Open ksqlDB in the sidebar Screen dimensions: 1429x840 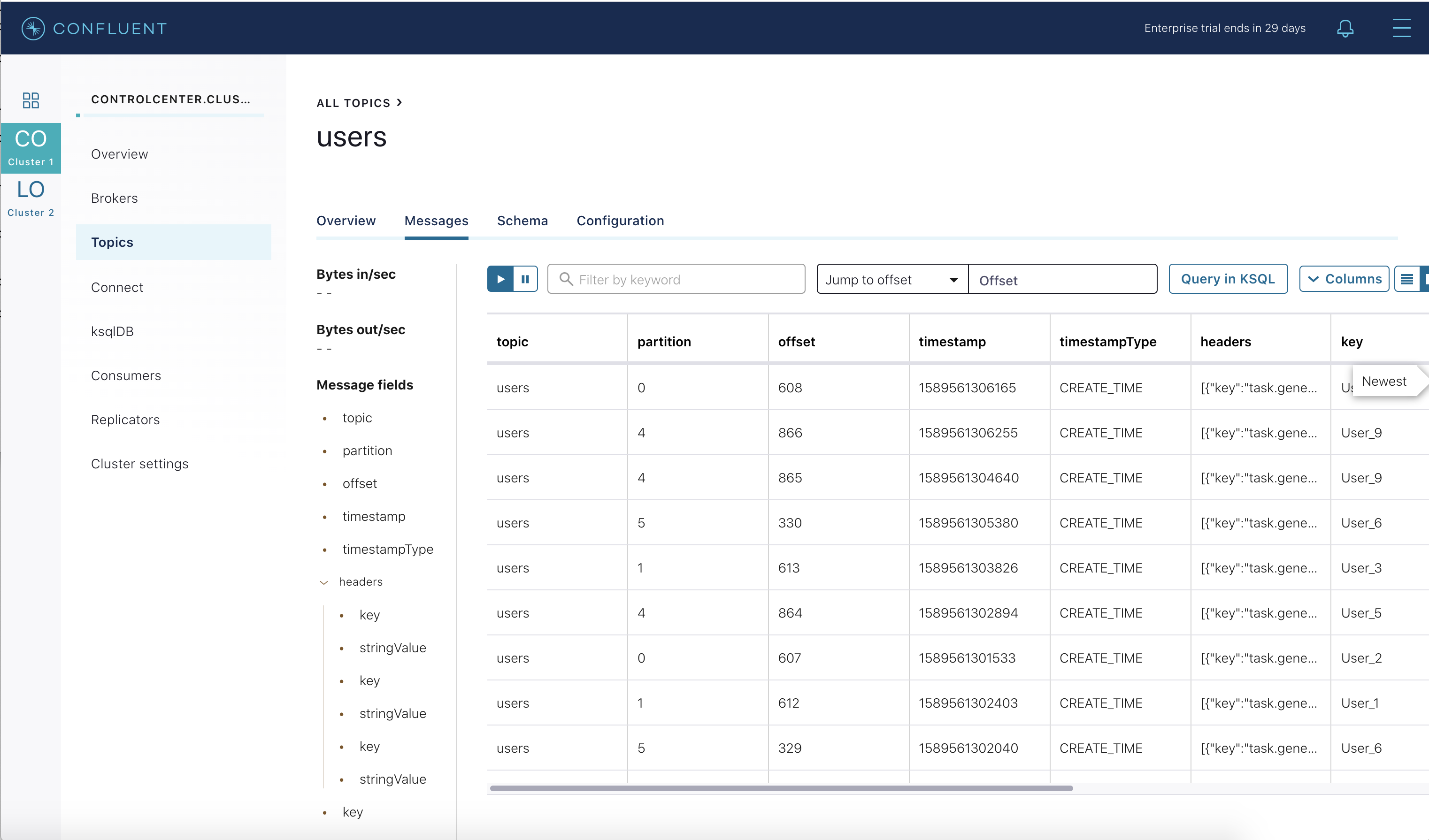coord(112,332)
